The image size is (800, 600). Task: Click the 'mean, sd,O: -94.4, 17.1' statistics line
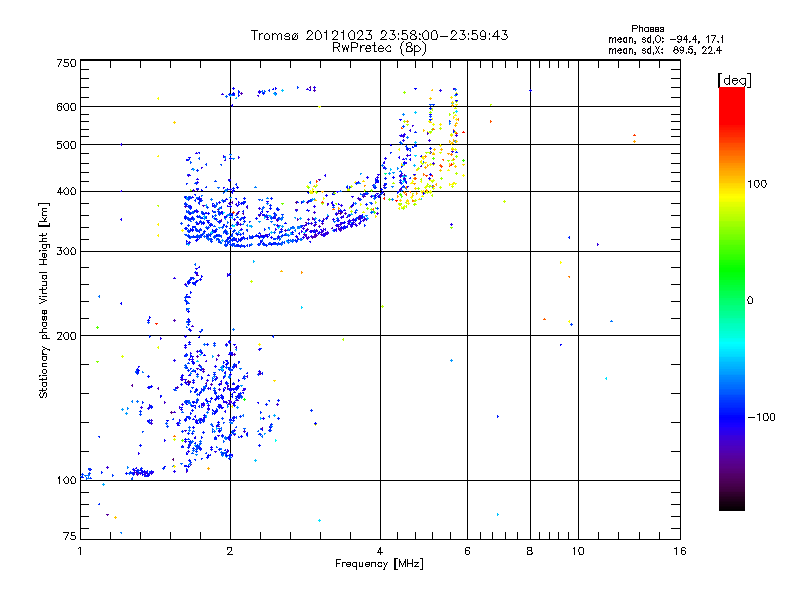[x=666, y=39]
